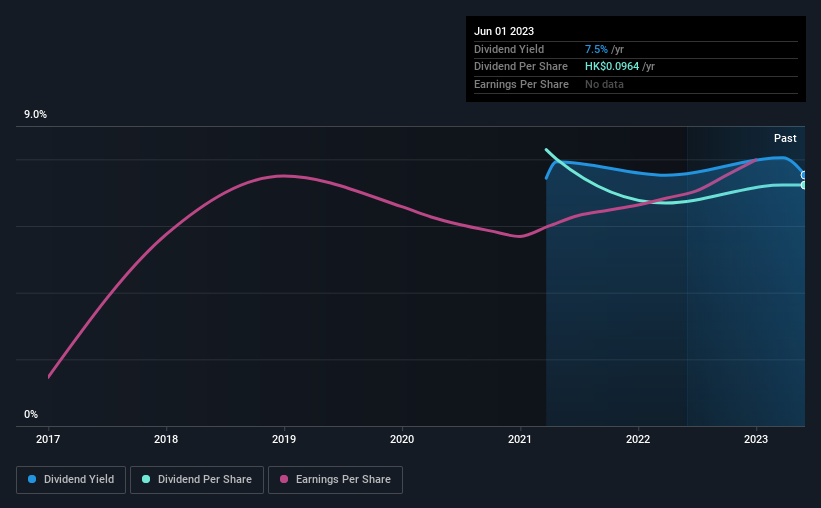The image size is (821, 508).
Task: Select the 2019 x-axis label
Action: pos(284,439)
